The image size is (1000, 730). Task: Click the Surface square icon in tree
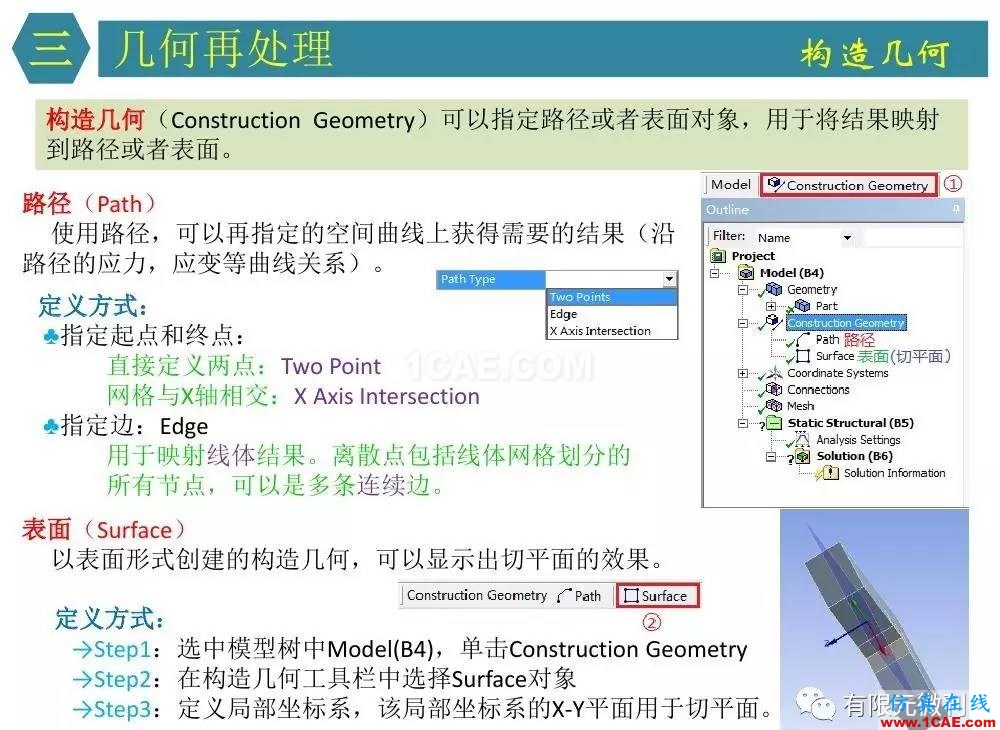[802, 356]
